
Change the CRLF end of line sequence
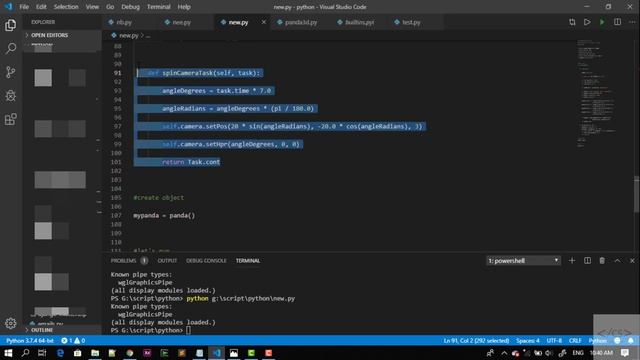(x=575, y=340)
